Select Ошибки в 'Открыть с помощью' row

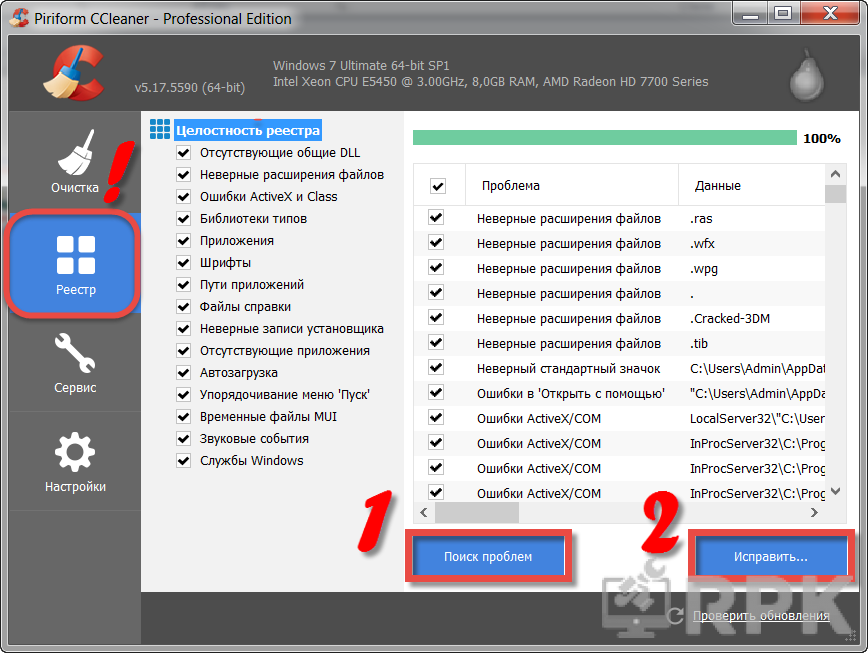[619, 393]
